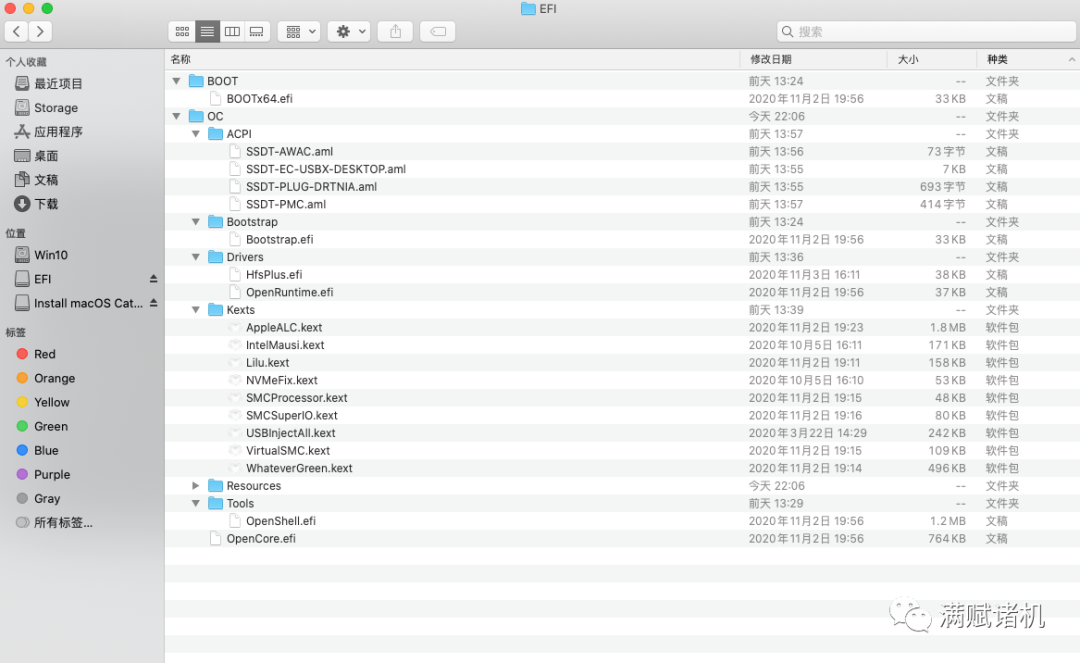Switch to icon view in the toolbar
The image size is (1080, 663).
tap(182, 31)
